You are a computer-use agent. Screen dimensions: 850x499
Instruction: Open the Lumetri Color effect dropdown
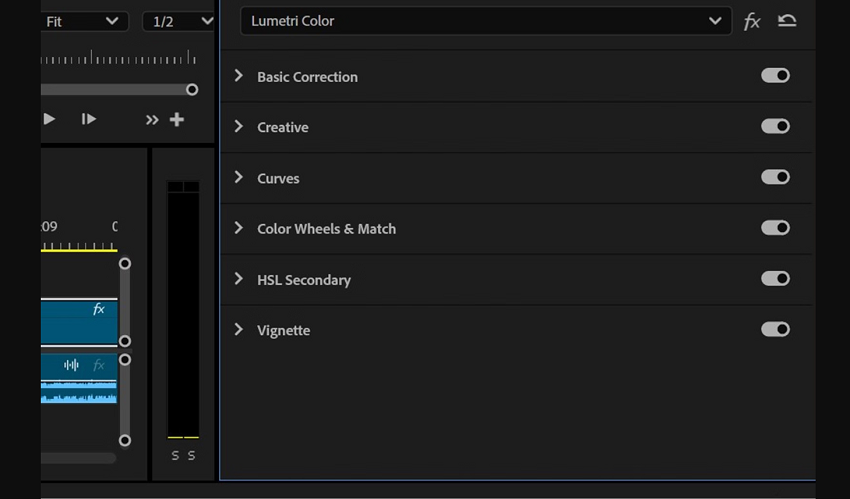486,21
